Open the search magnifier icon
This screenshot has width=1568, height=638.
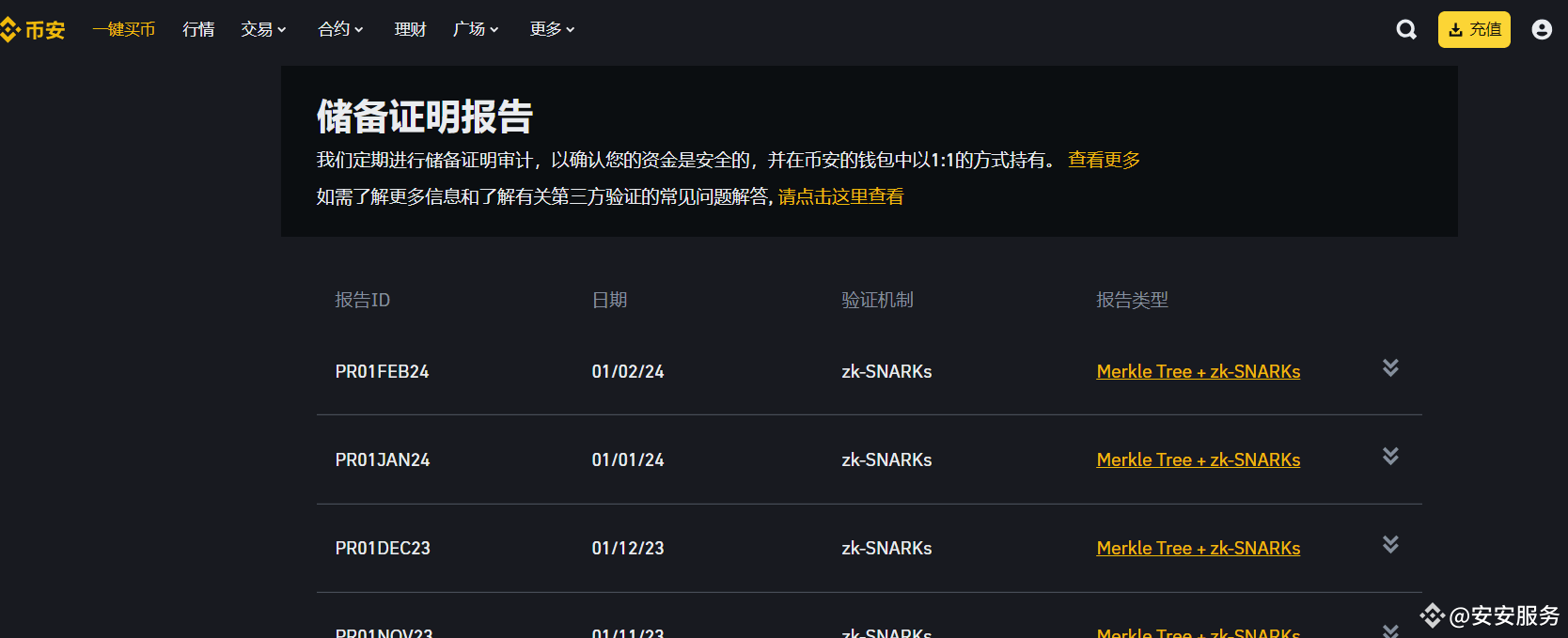[1405, 30]
